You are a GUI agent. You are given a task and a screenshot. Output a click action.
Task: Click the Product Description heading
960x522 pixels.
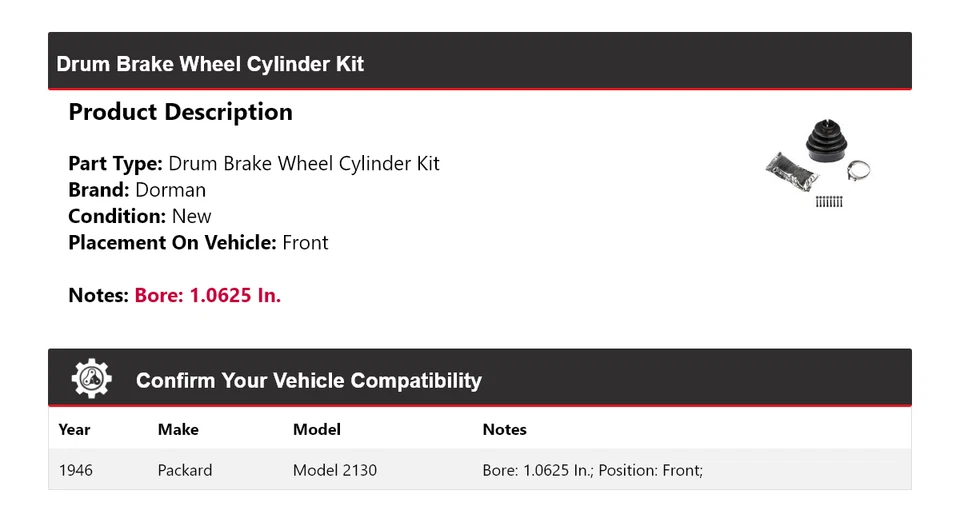coord(180,112)
